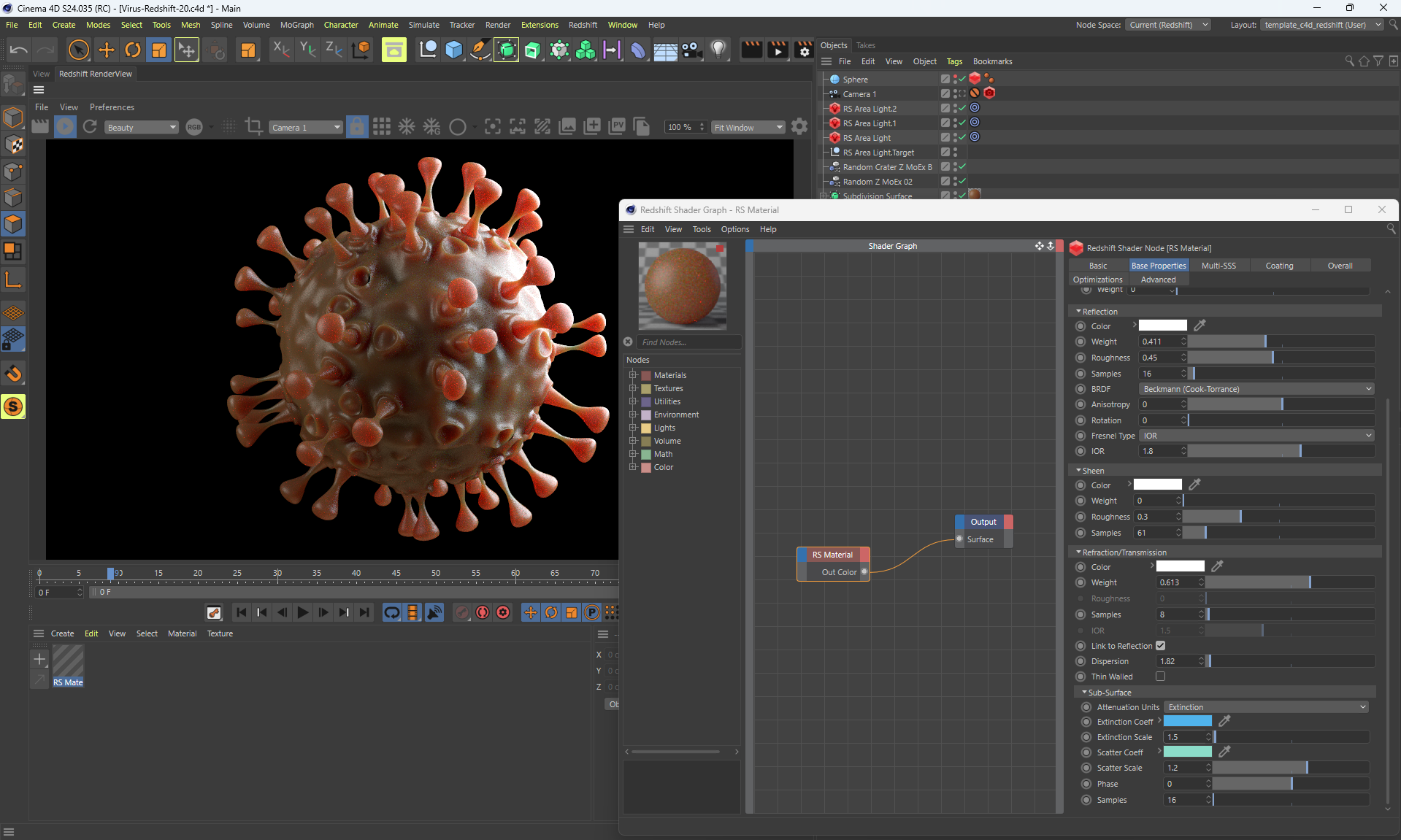This screenshot has width=1401, height=840.
Task: Click the Undo arrow icon
Action: click(19, 50)
